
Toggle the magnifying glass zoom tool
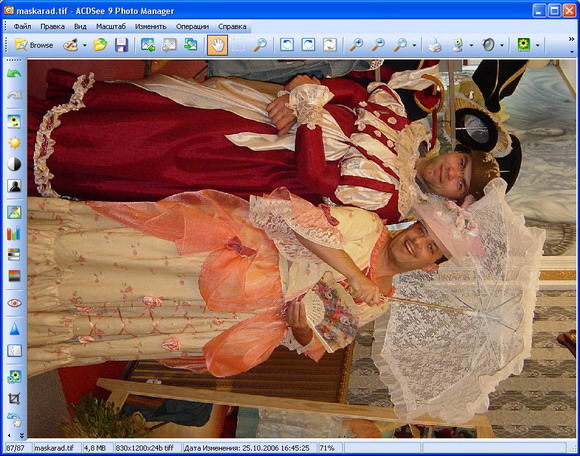click(x=260, y=45)
